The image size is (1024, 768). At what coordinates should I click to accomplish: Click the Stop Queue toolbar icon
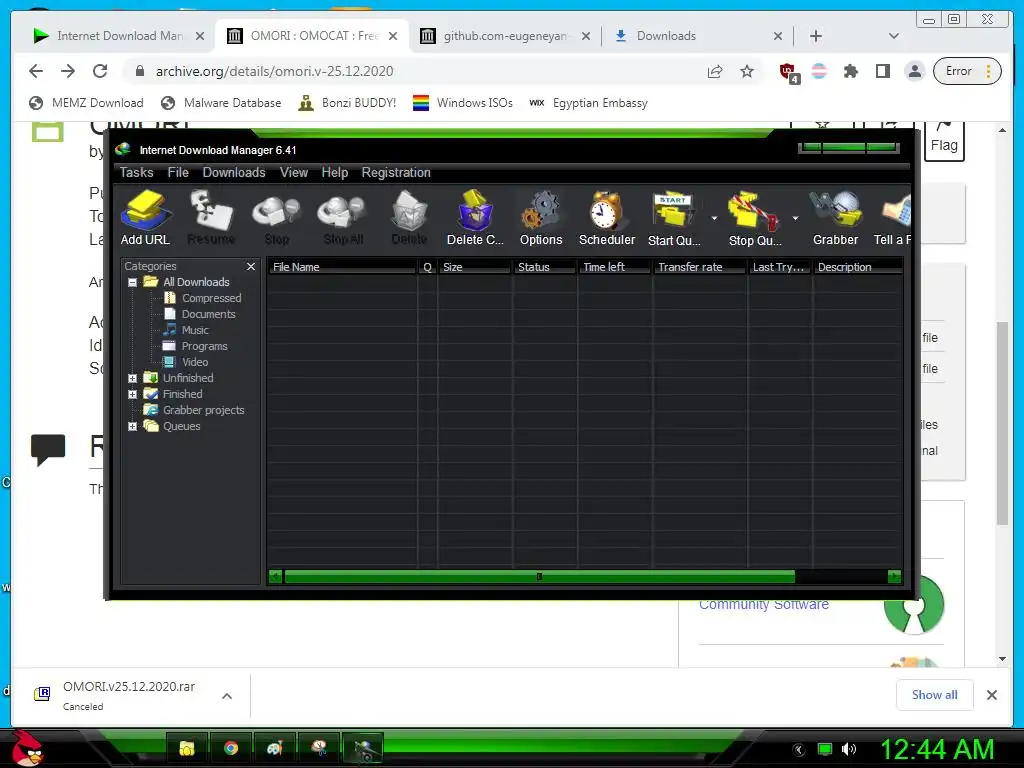tap(754, 218)
